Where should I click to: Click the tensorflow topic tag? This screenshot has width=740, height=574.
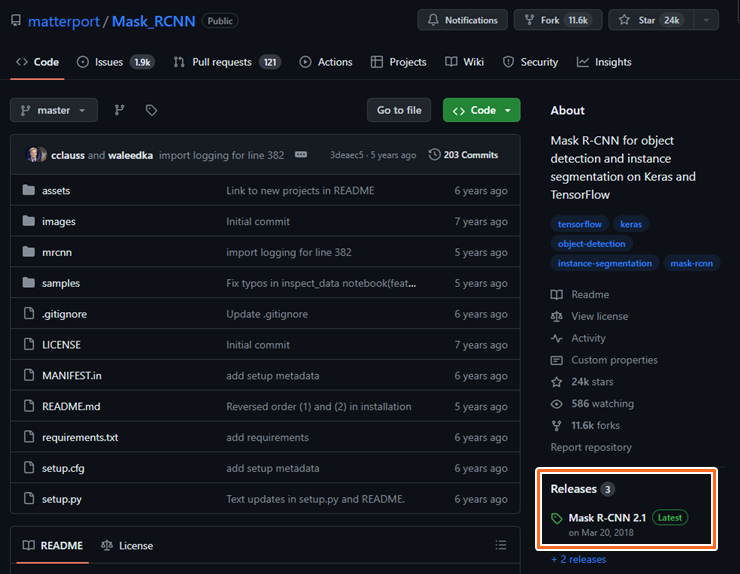[580, 224]
